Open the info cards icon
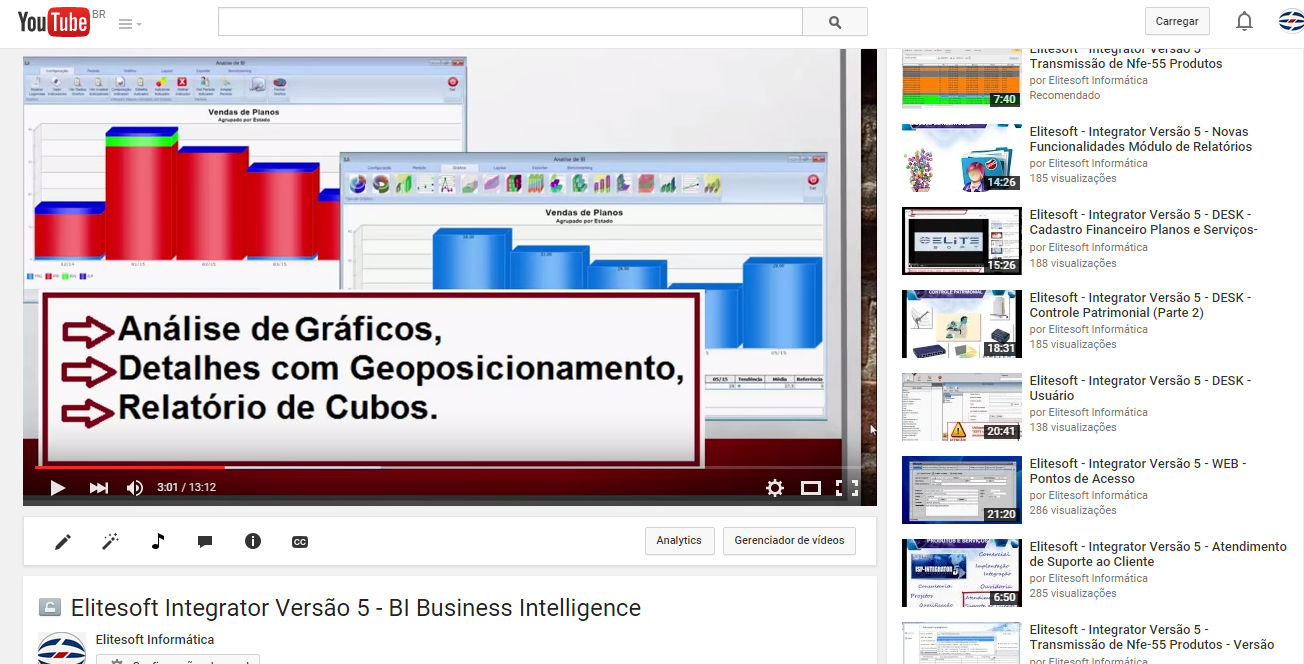 252,541
